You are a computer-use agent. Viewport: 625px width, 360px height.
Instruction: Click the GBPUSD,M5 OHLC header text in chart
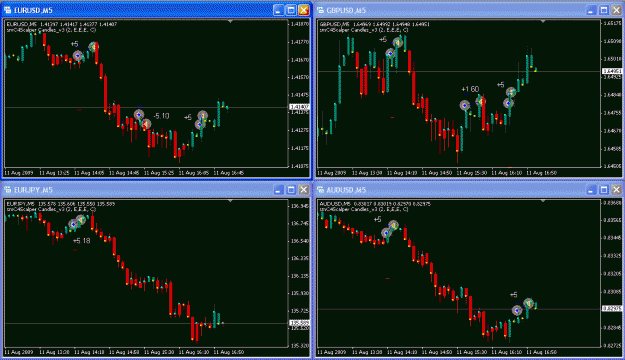(x=374, y=24)
